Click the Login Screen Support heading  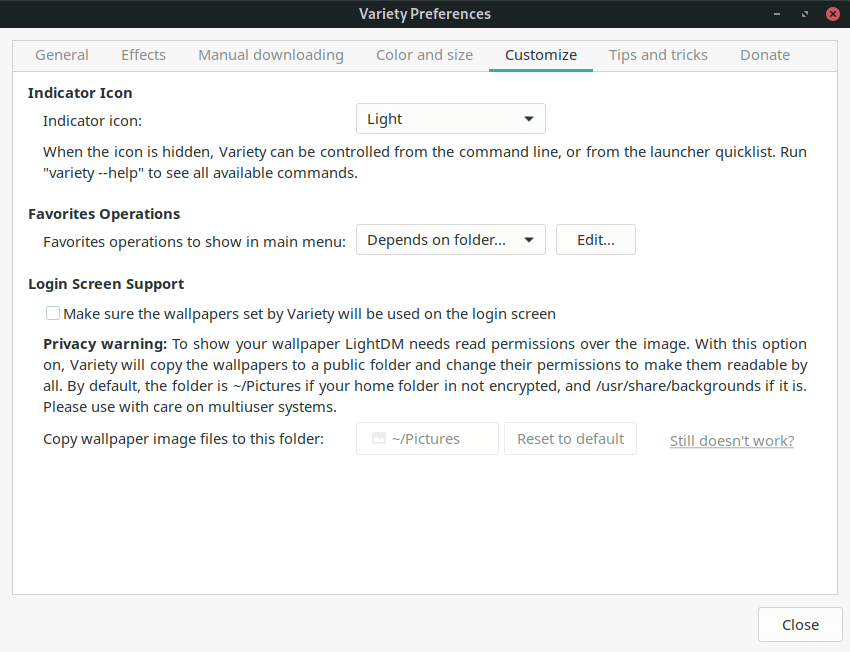tap(106, 284)
